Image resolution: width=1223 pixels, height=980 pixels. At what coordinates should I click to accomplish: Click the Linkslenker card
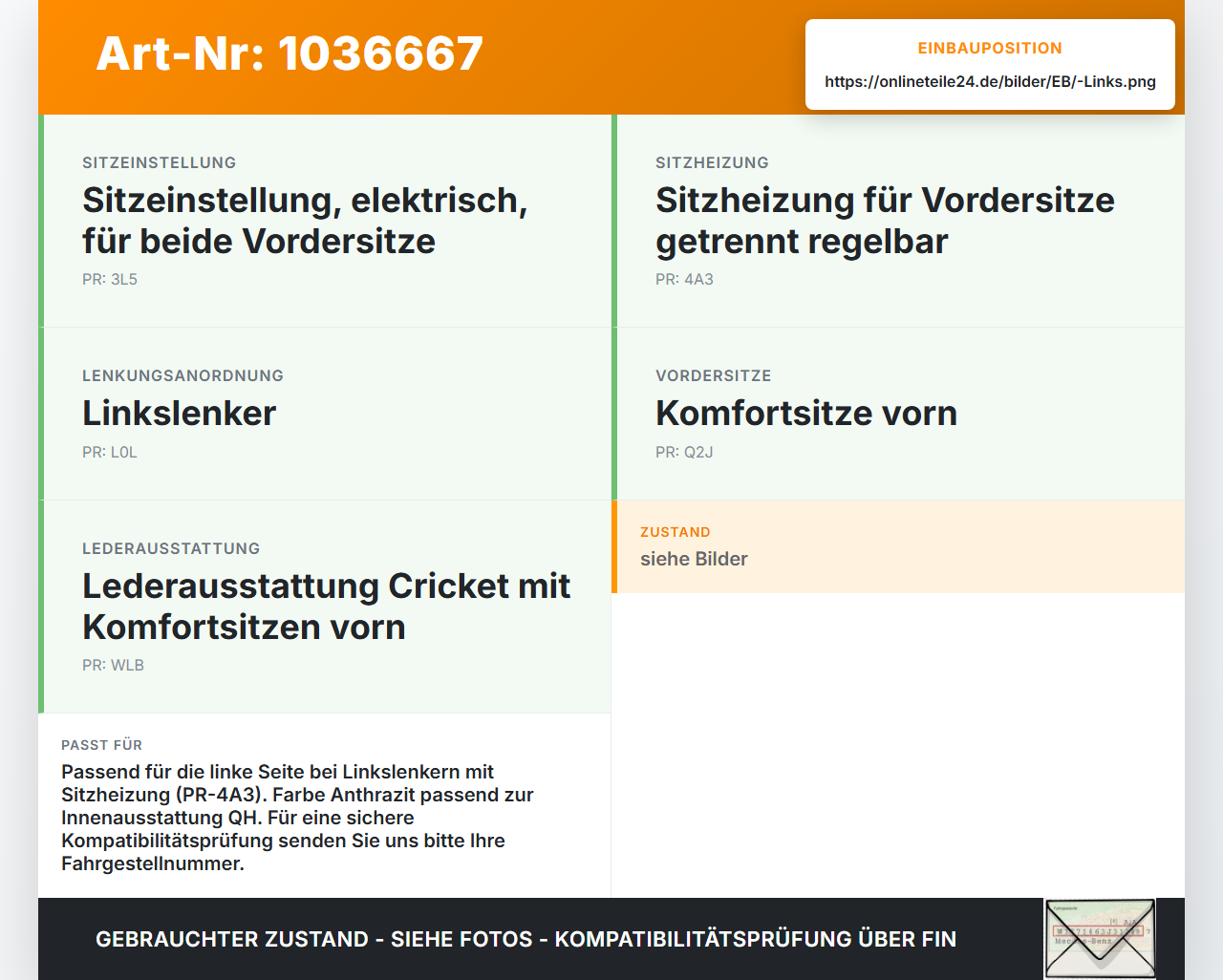(x=325, y=414)
